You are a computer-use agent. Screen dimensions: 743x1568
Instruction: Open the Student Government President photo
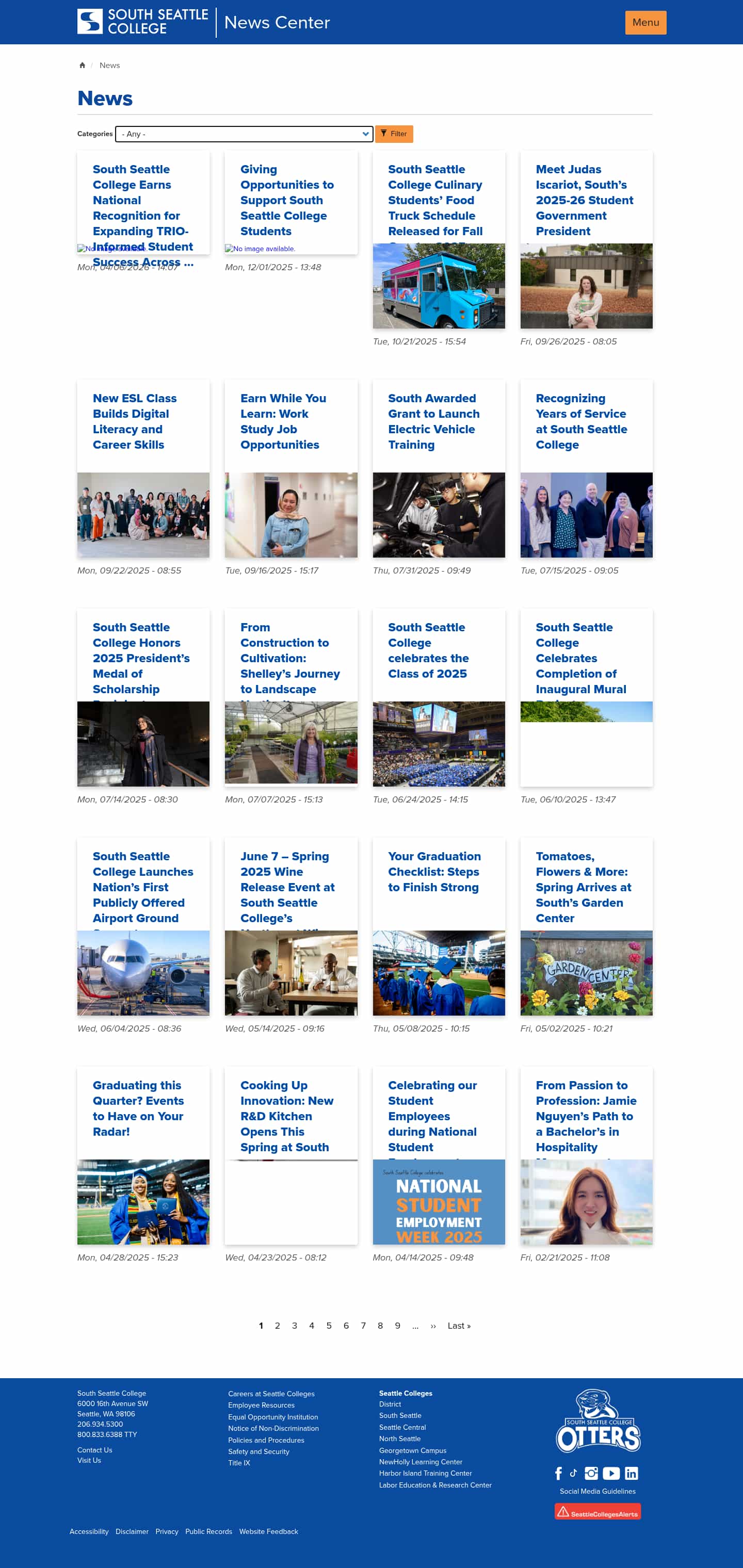pos(586,286)
